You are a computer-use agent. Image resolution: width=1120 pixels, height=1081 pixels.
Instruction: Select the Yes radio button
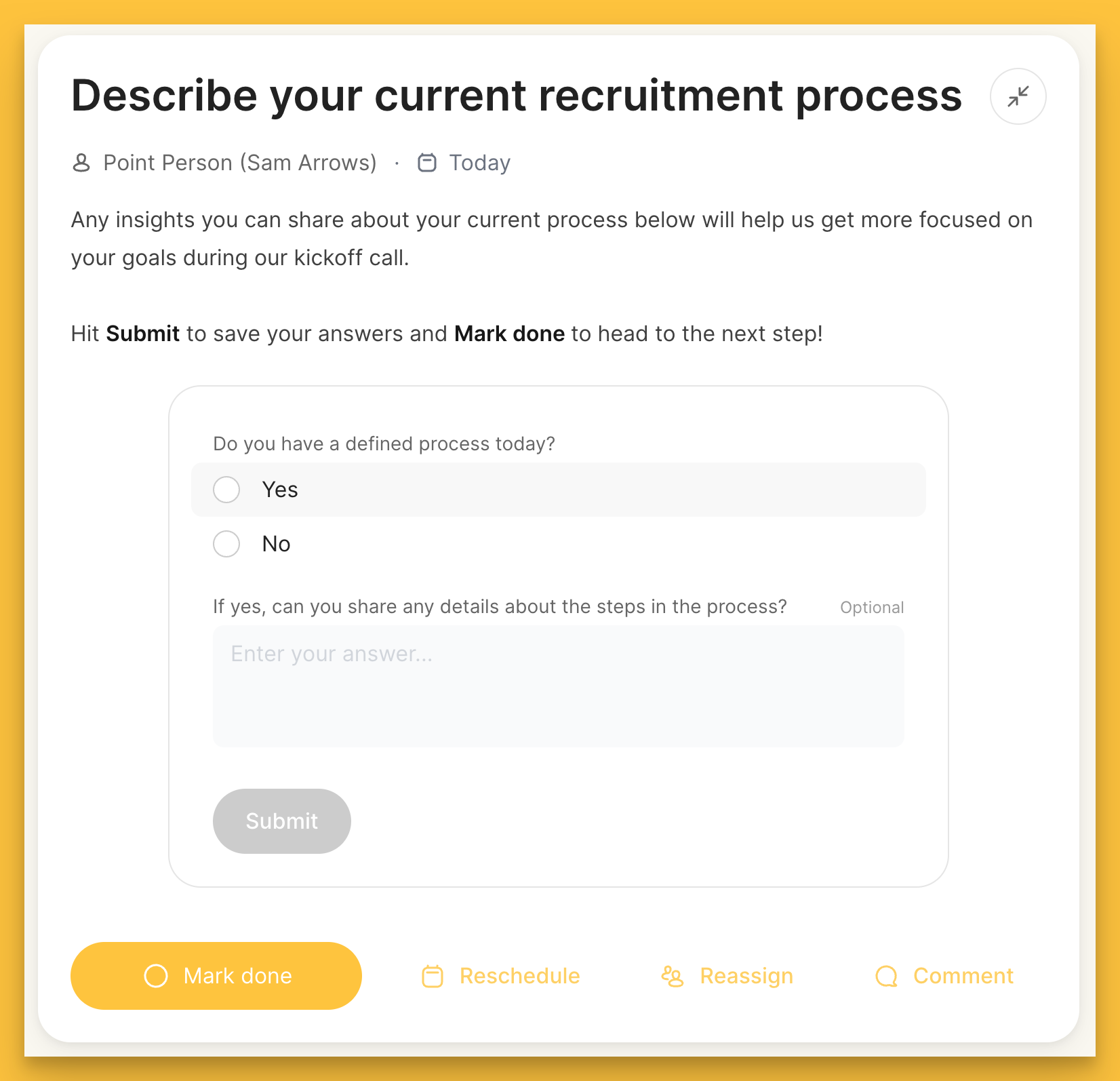(226, 490)
